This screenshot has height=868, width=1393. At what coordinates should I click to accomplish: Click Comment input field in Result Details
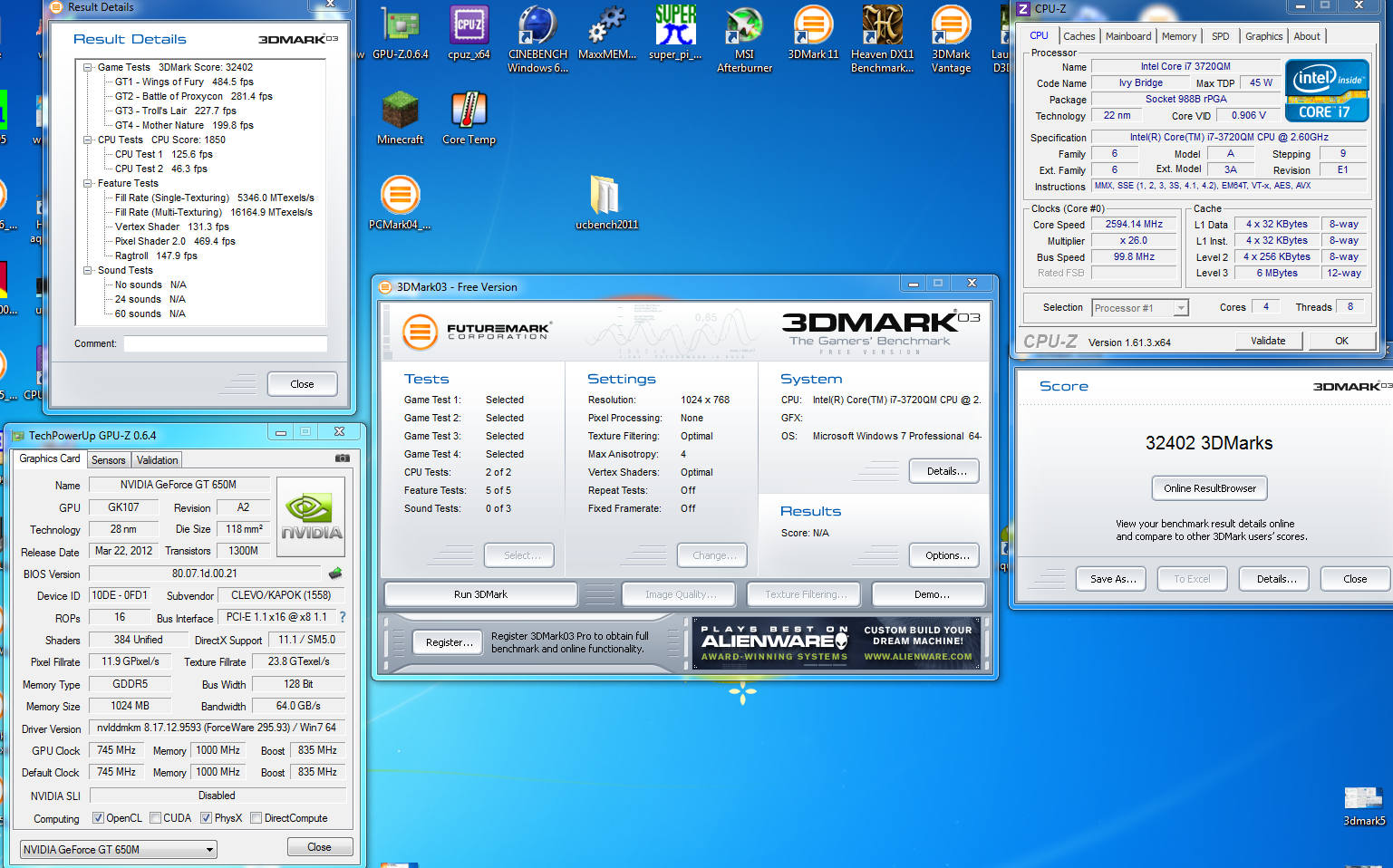(x=225, y=344)
